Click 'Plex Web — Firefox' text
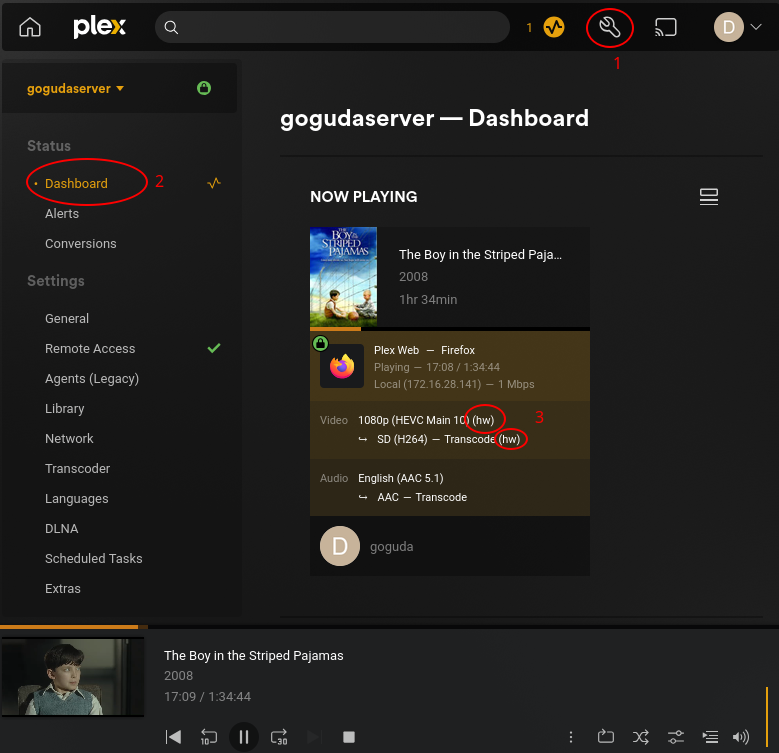This screenshot has height=753, width=779. tap(424, 350)
